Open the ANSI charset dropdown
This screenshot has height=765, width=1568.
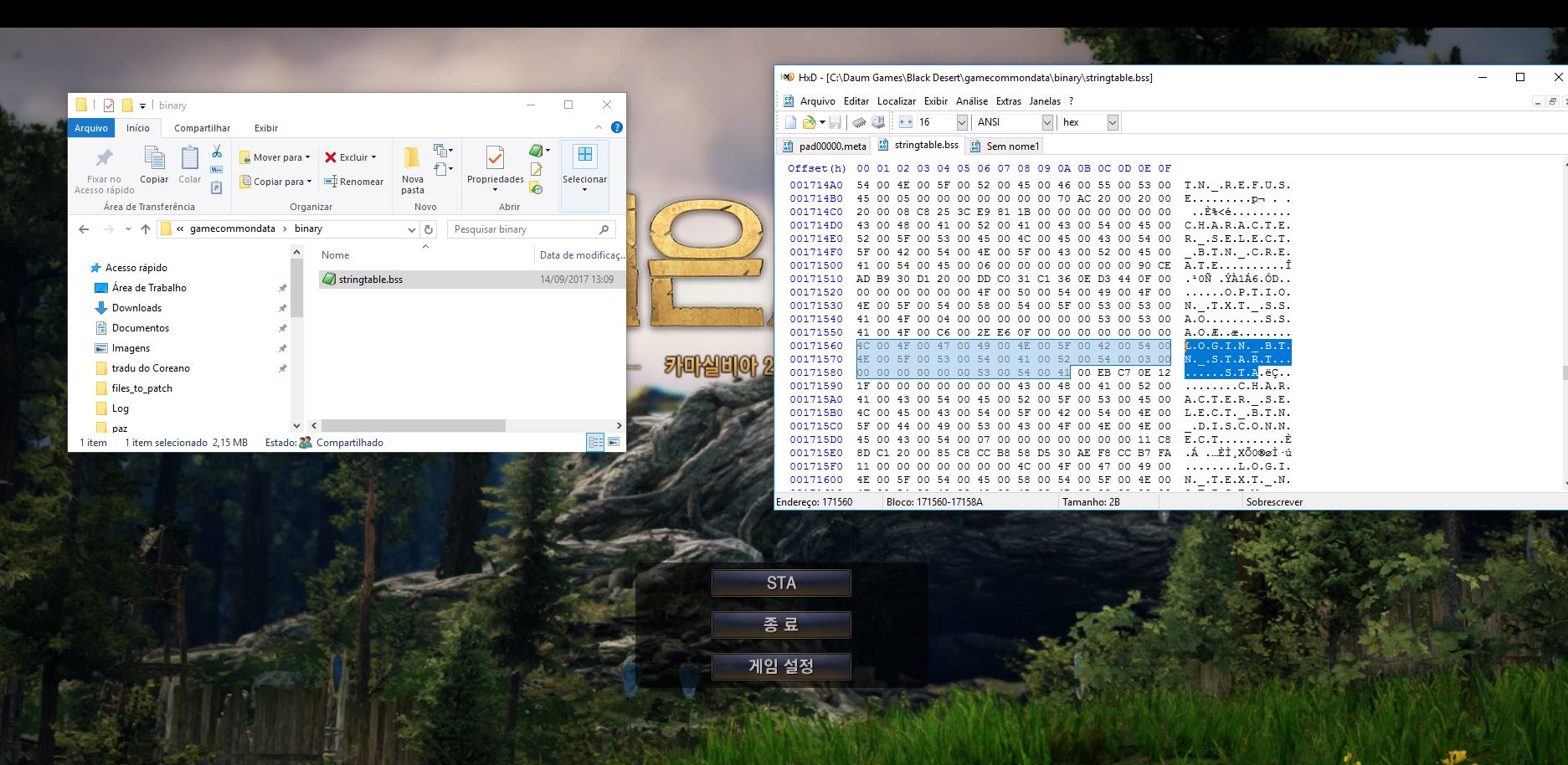click(x=1046, y=122)
